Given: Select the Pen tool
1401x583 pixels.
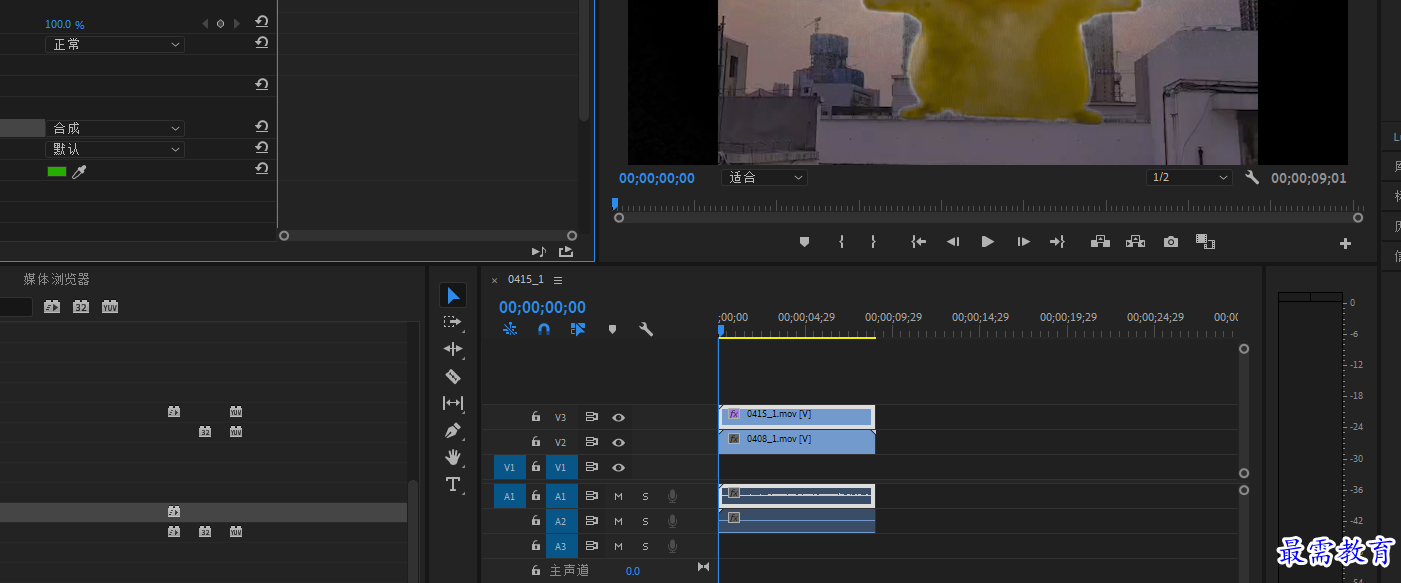Looking at the screenshot, I should pyautogui.click(x=453, y=431).
